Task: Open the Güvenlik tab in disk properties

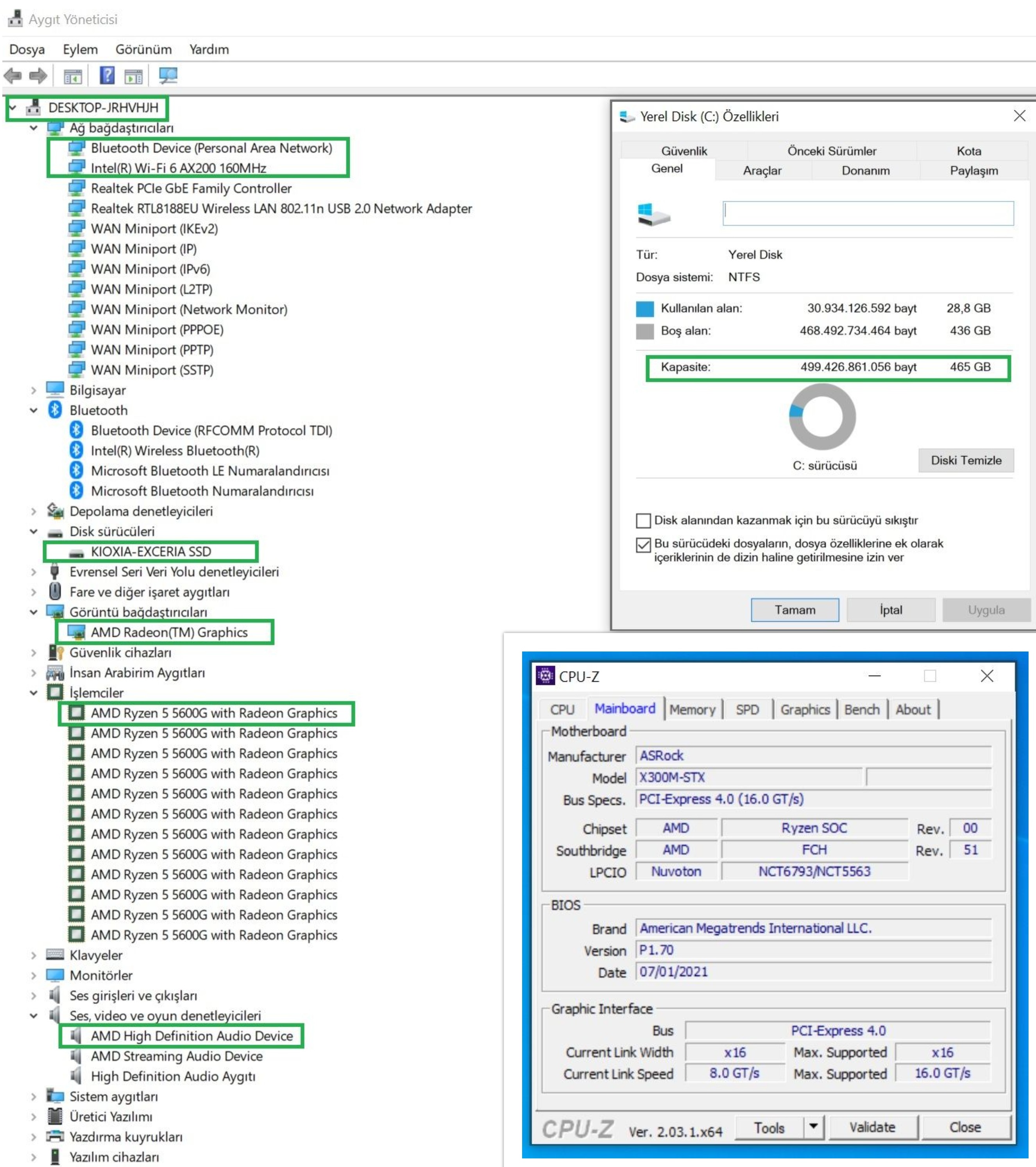Action: (684, 151)
